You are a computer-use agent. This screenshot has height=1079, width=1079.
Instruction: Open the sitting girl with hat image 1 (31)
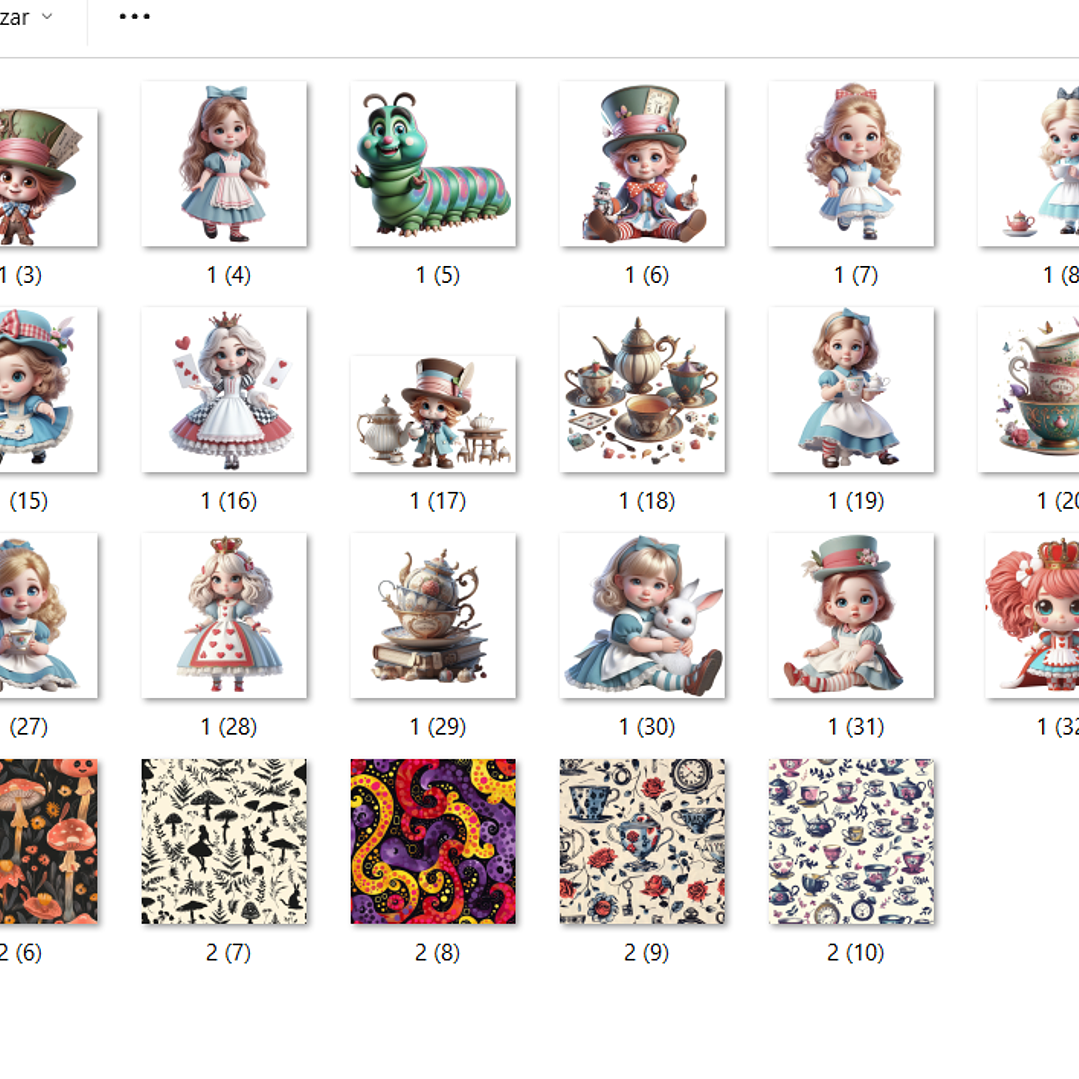(851, 616)
